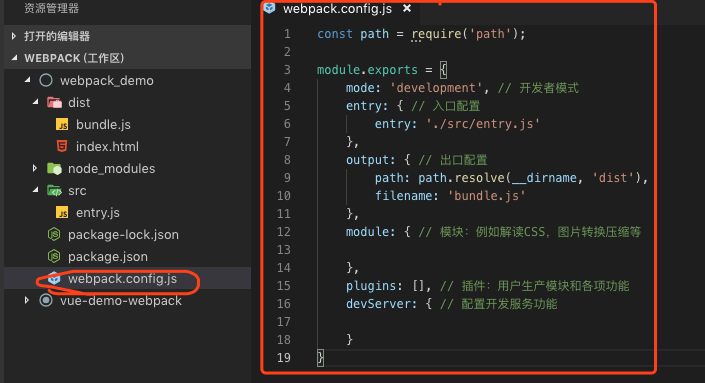Image resolution: width=705 pixels, height=383 pixels.
Task: Click line number 12 in the gutter
Action: (x=284, y=232)
